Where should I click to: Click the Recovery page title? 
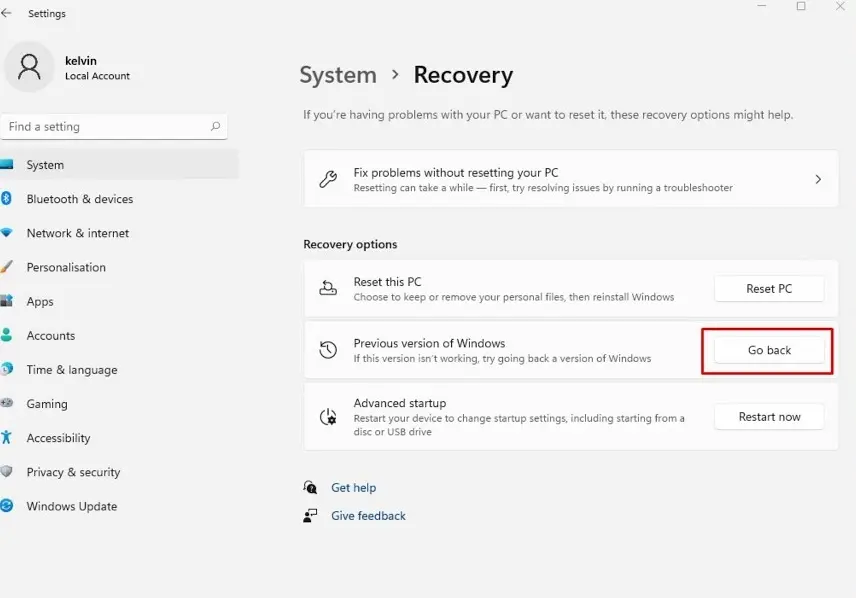tap(463, 75)
